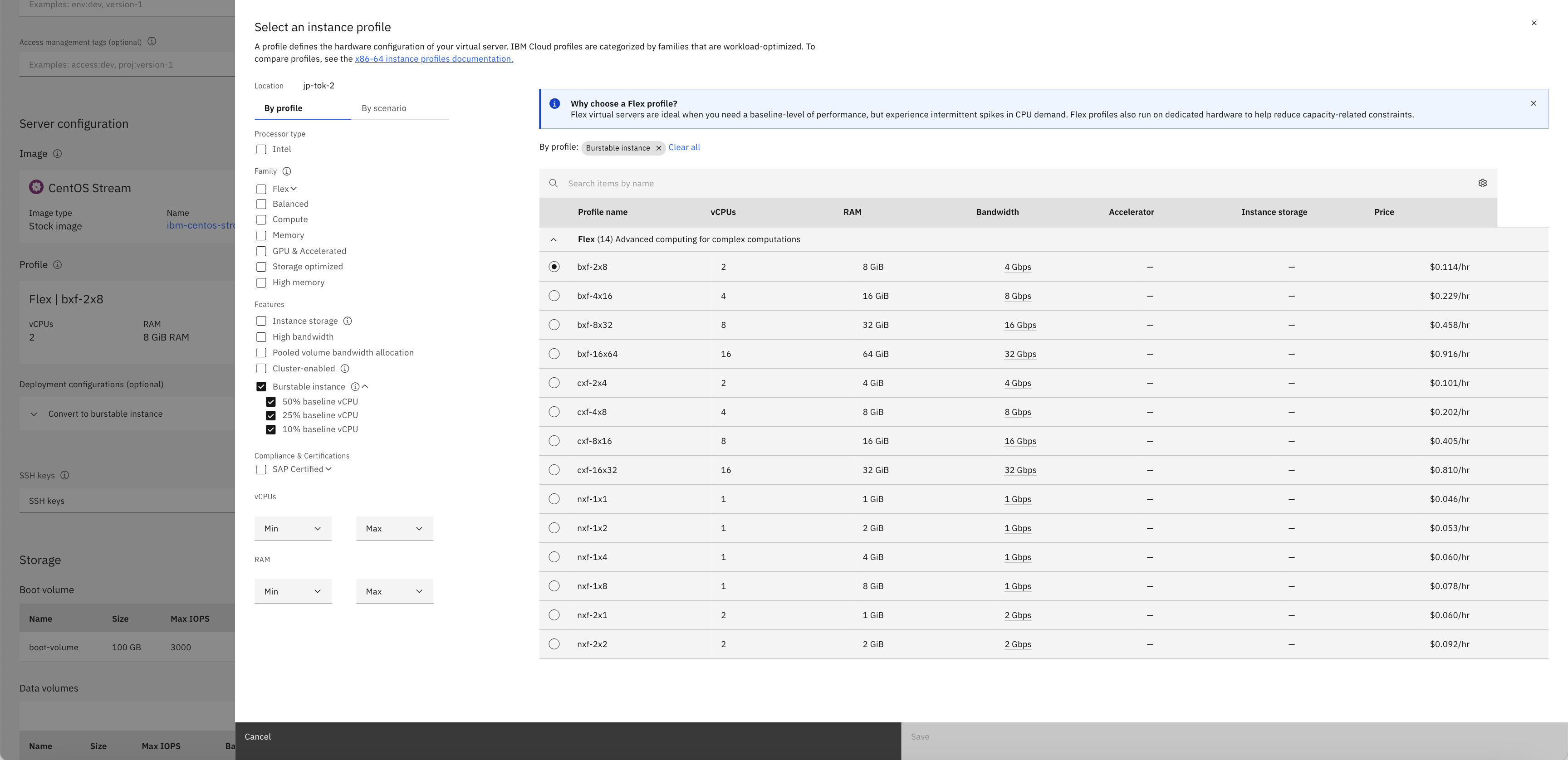This screenshot has width=1568, height=760.
Task: Click the Cluster-enabled info icon
Action: [344, 369]
